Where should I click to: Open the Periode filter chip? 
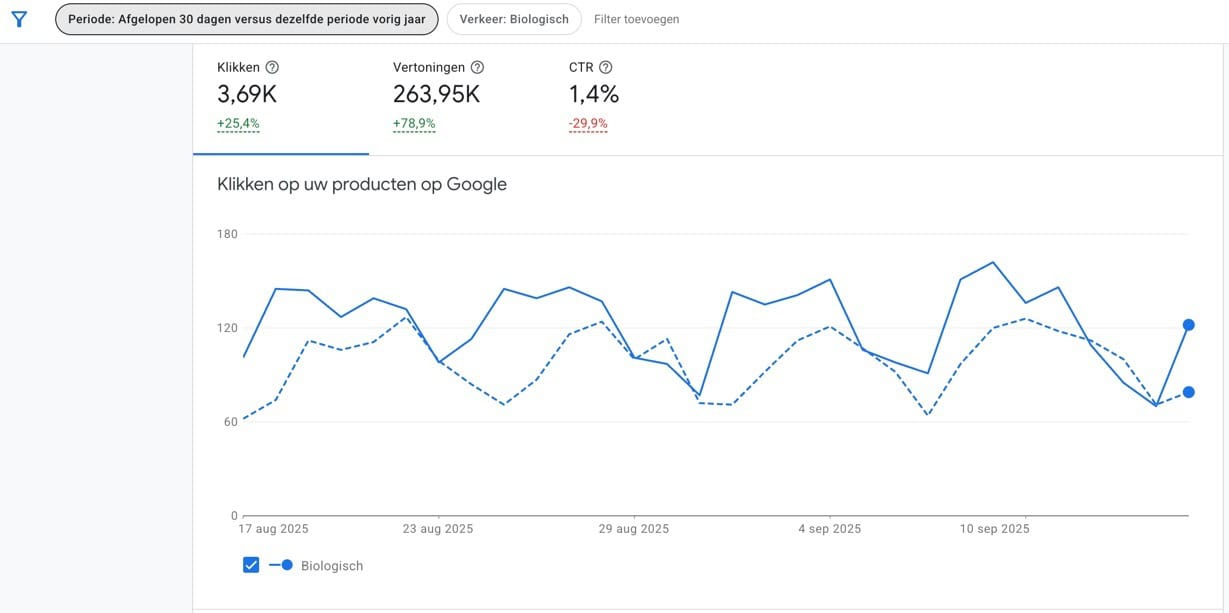[245, 18]
